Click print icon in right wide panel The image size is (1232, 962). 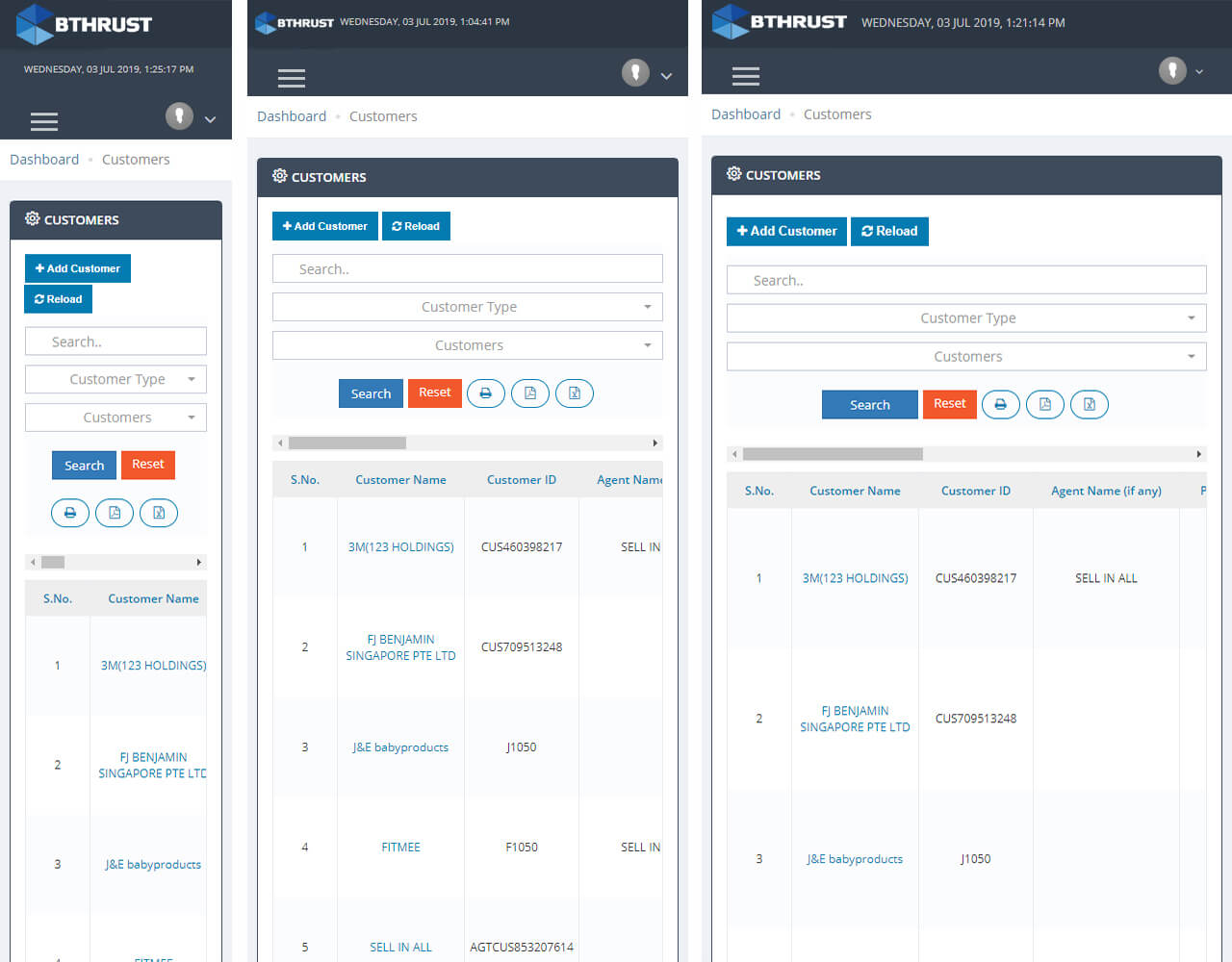point(1001,405)
